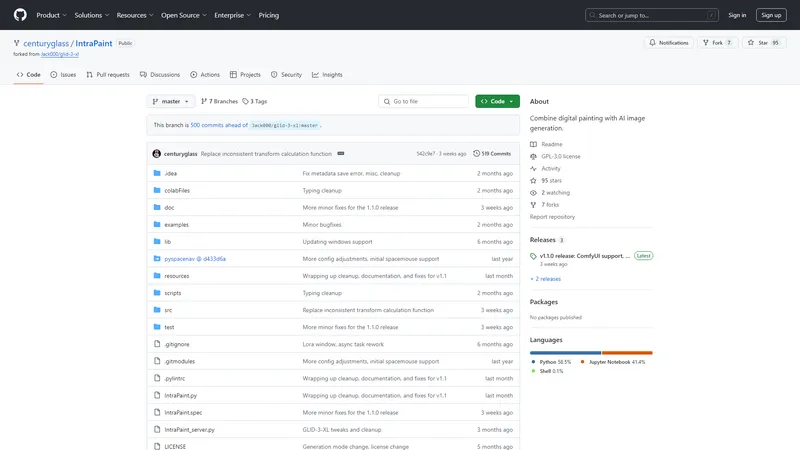The height and width of the screenshot is (450, 800).
Task: Open the .idea folder
Action: 170,173
